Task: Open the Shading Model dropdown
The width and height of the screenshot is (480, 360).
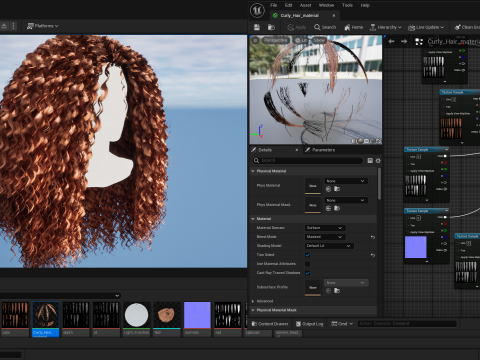Action: tap(329, 246)
